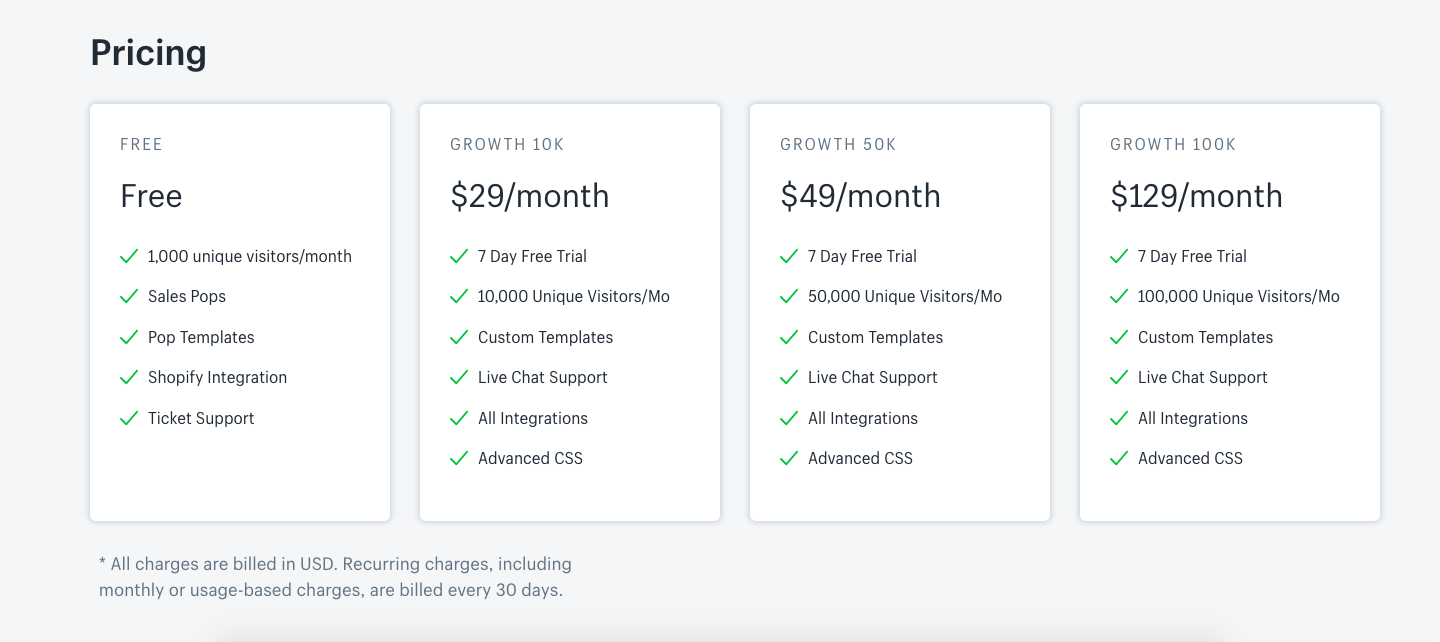Click the checkmark beside "Custom Templates" in Growth 50K
Viewport: 1440px width, 642px height.
(788, 337)
